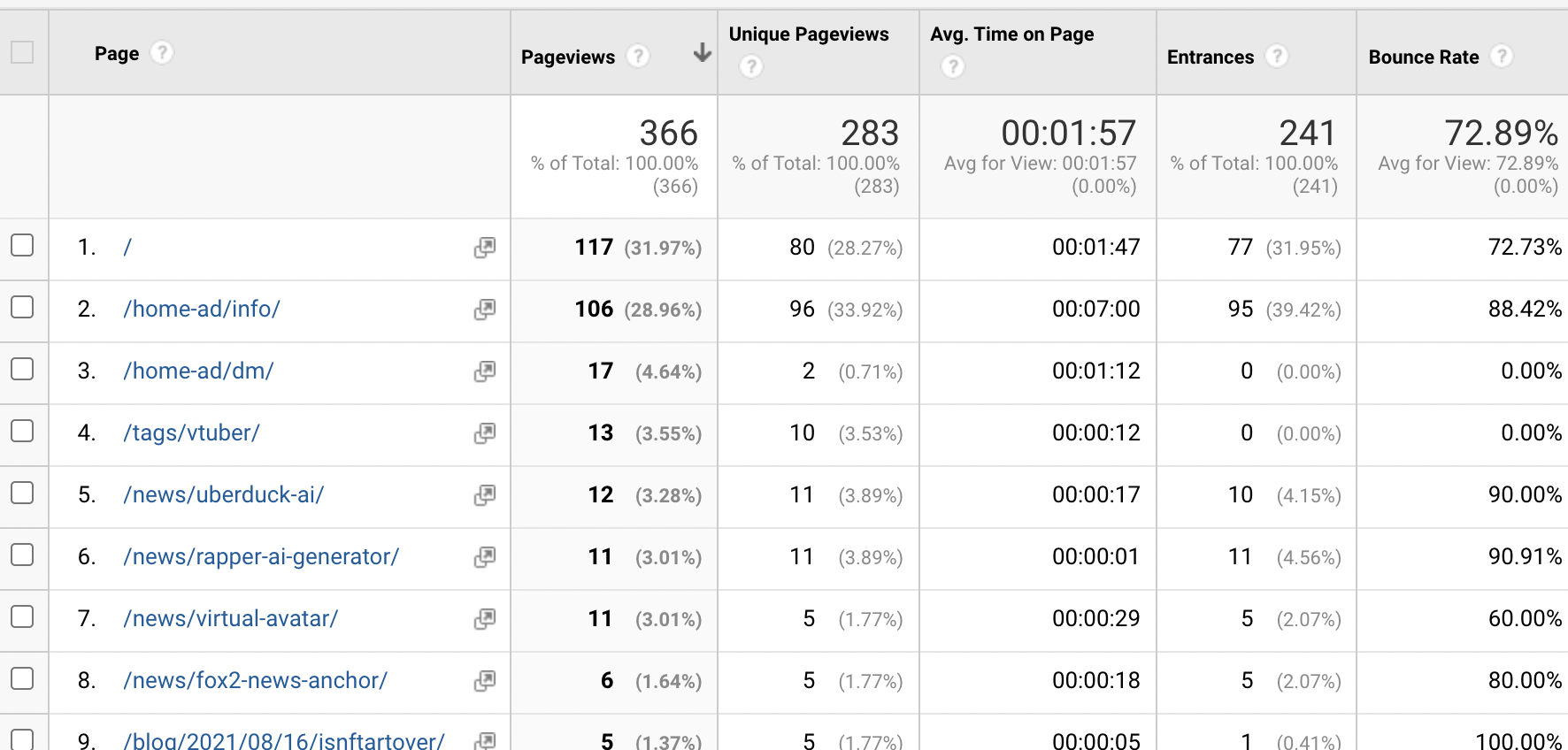Click the help icon next to Page header
The height and width of the screenshot is (750, 1568).
point(162,53)
